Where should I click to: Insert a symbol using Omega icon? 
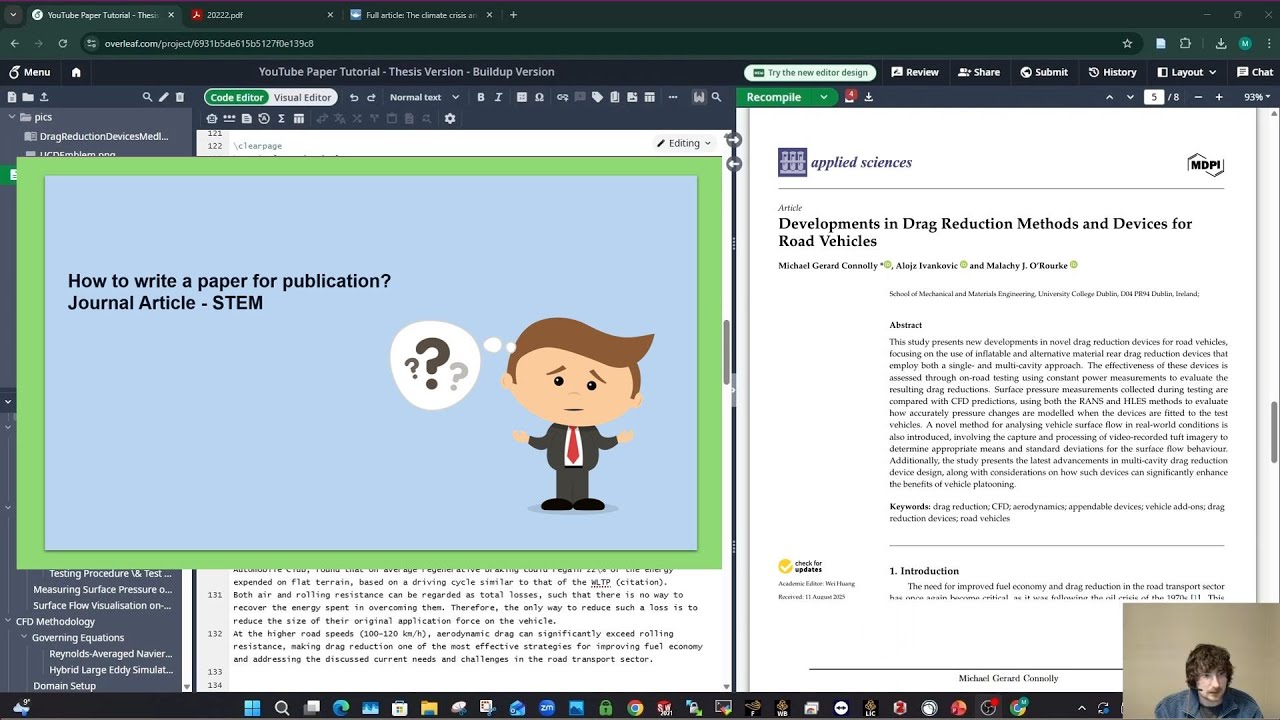click(x=539, y=97)
